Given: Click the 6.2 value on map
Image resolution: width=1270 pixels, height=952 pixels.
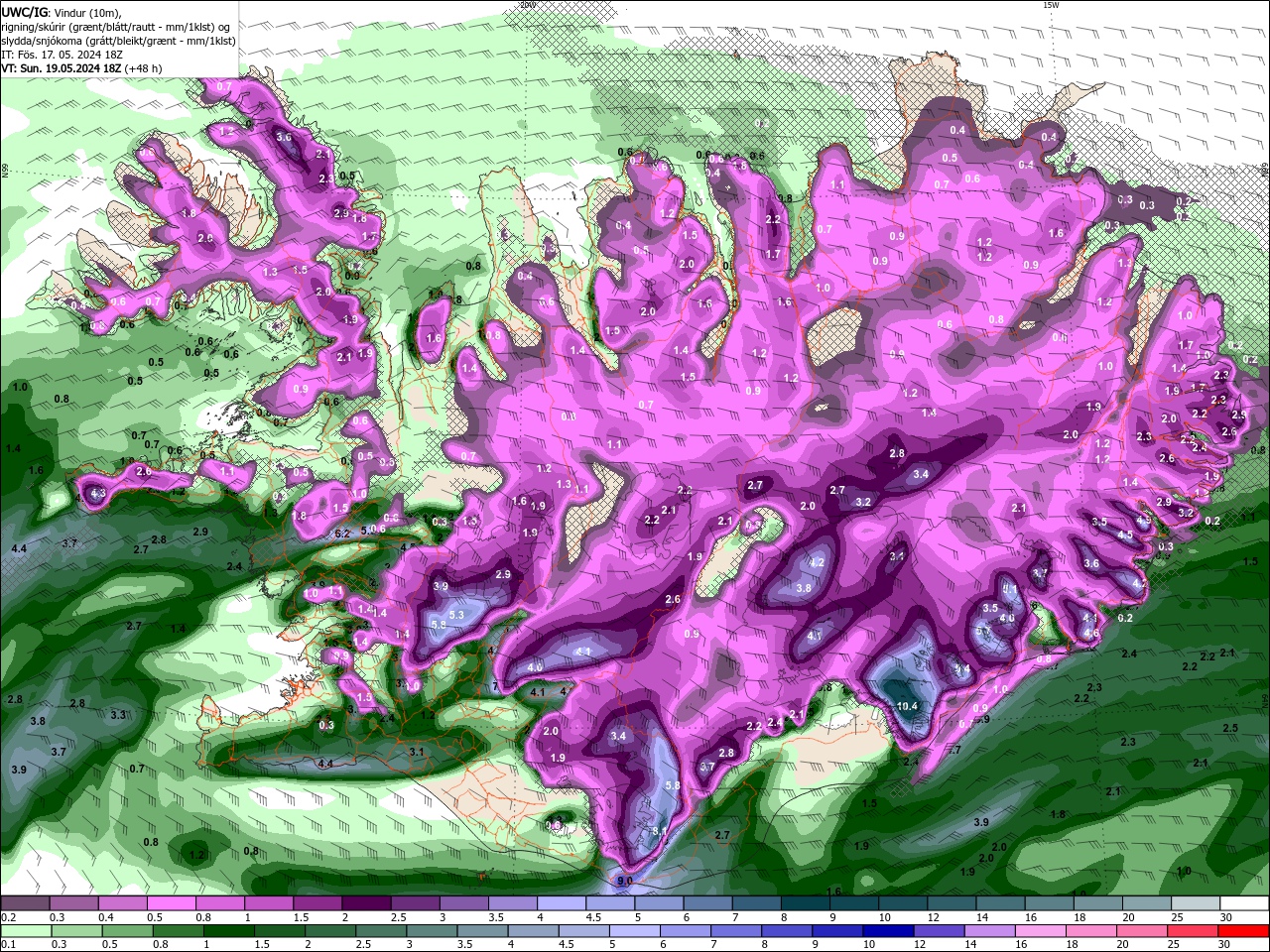Looking at the screenshot, I should 343,534.
